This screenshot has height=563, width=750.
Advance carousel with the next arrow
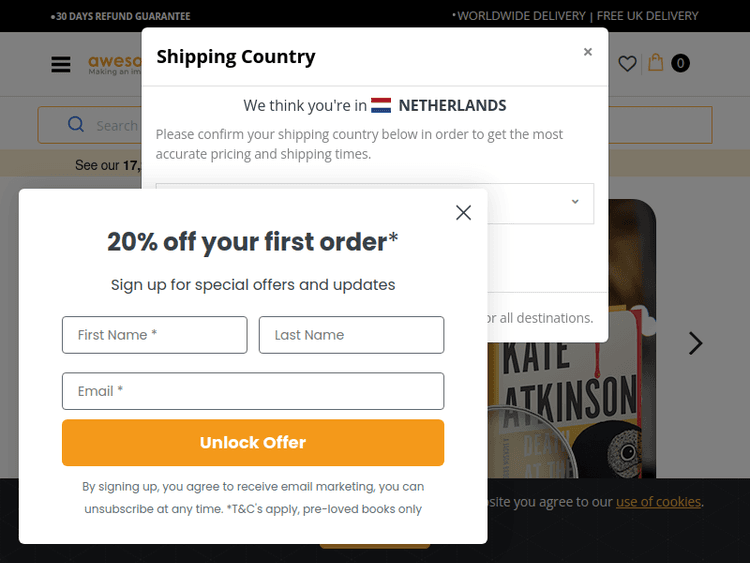pos(695,343)
